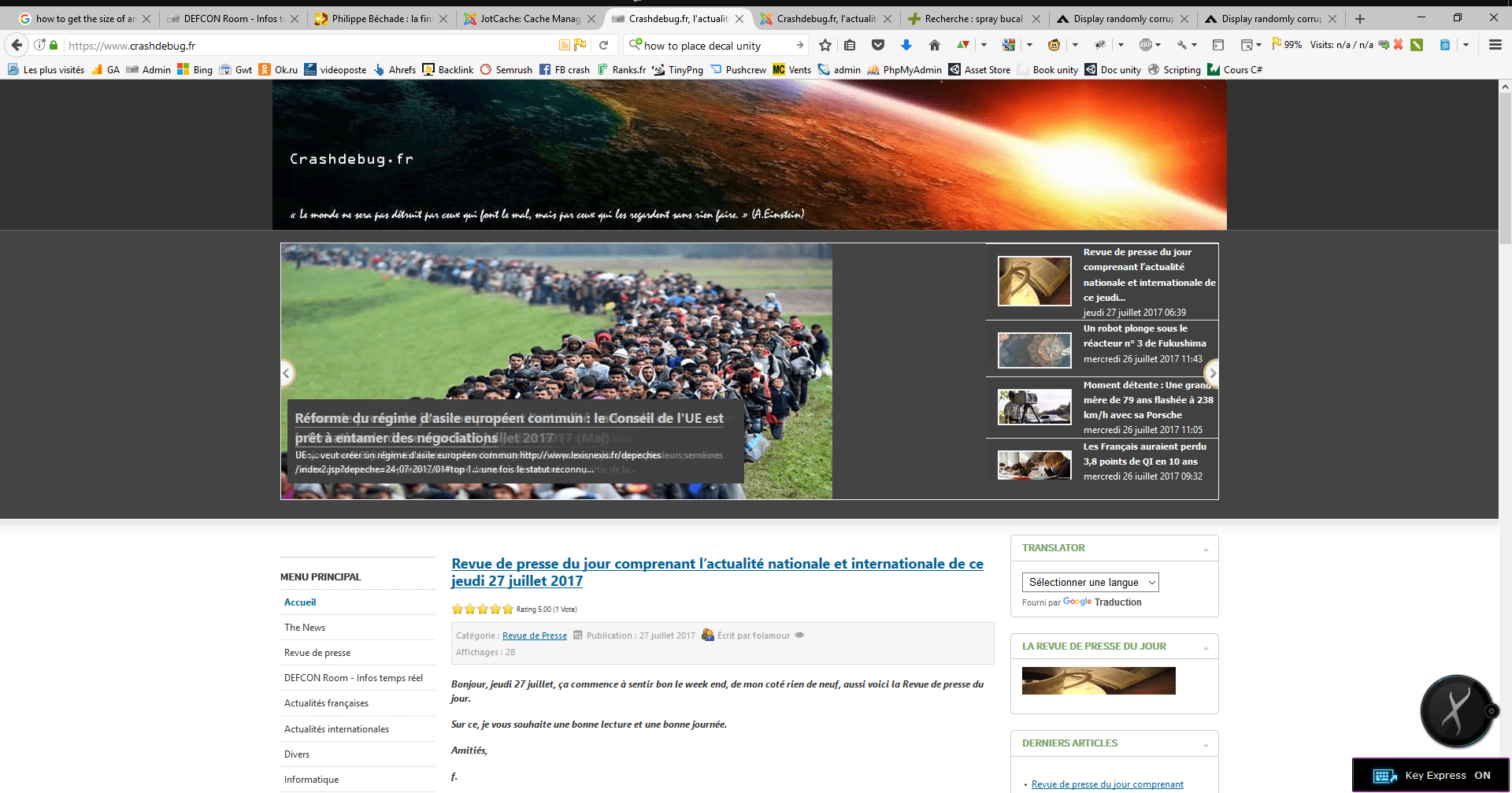Open the Revue de Presse category link
The width and height of the screenshot is (1512, 793).
tap(534, 636)
